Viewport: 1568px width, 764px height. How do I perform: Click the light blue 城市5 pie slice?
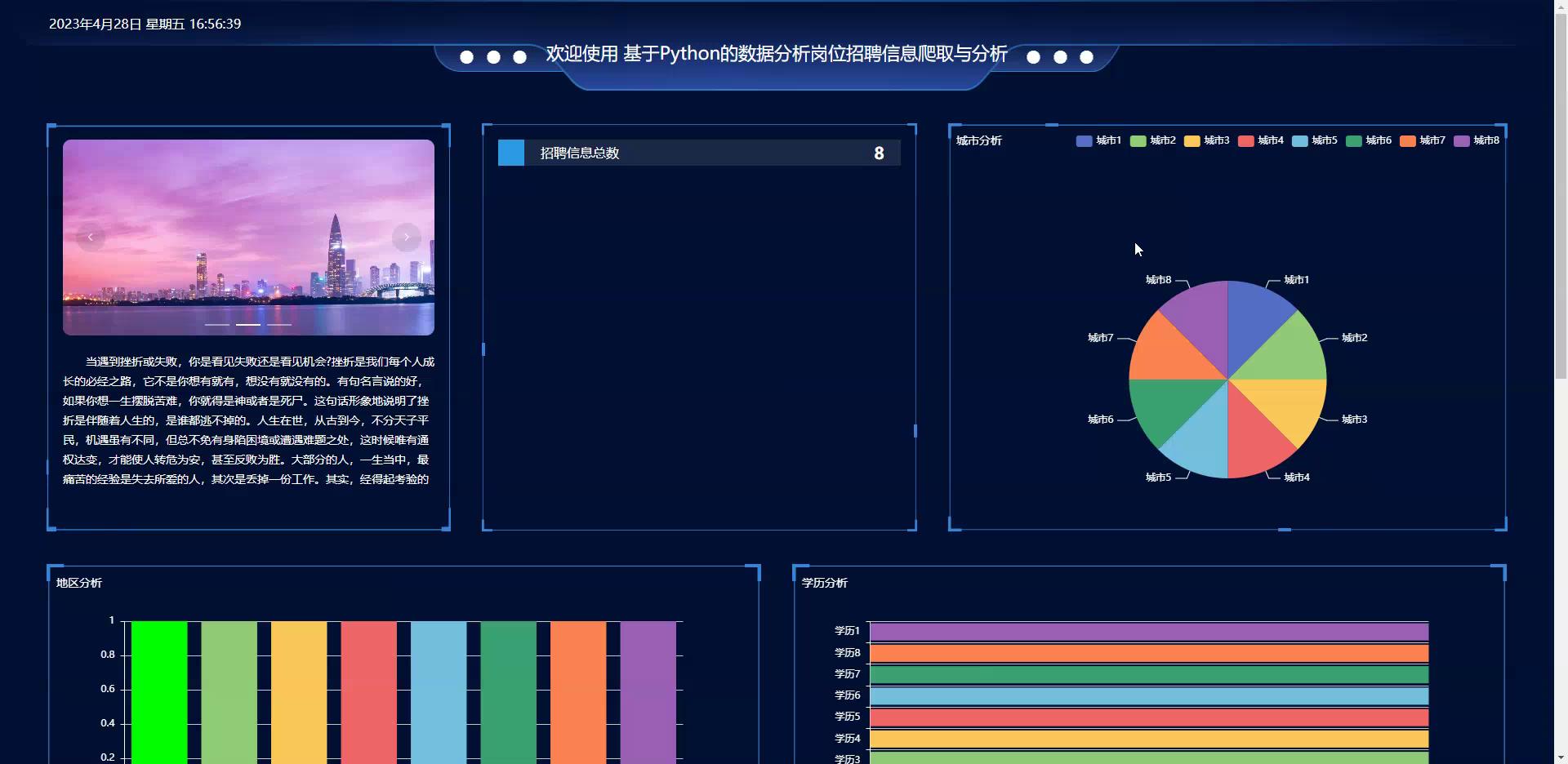pos(1204,438)
